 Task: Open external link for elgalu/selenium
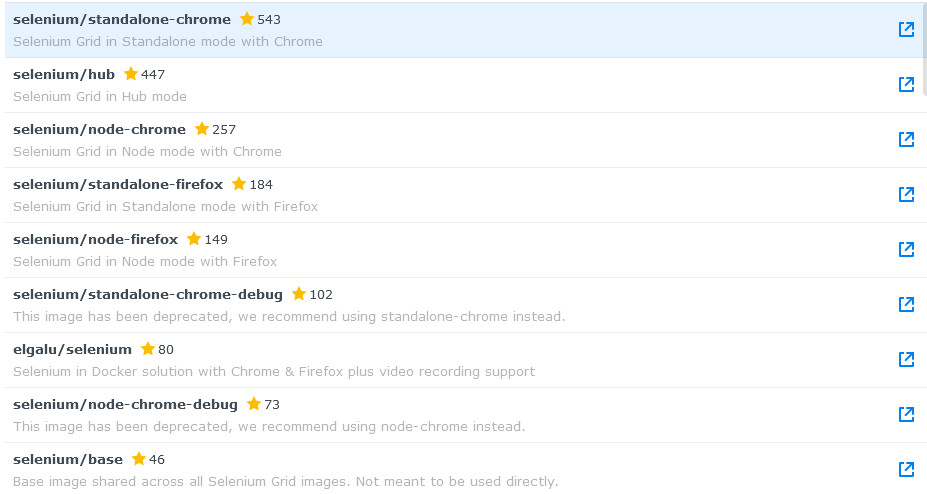point(906,359)
